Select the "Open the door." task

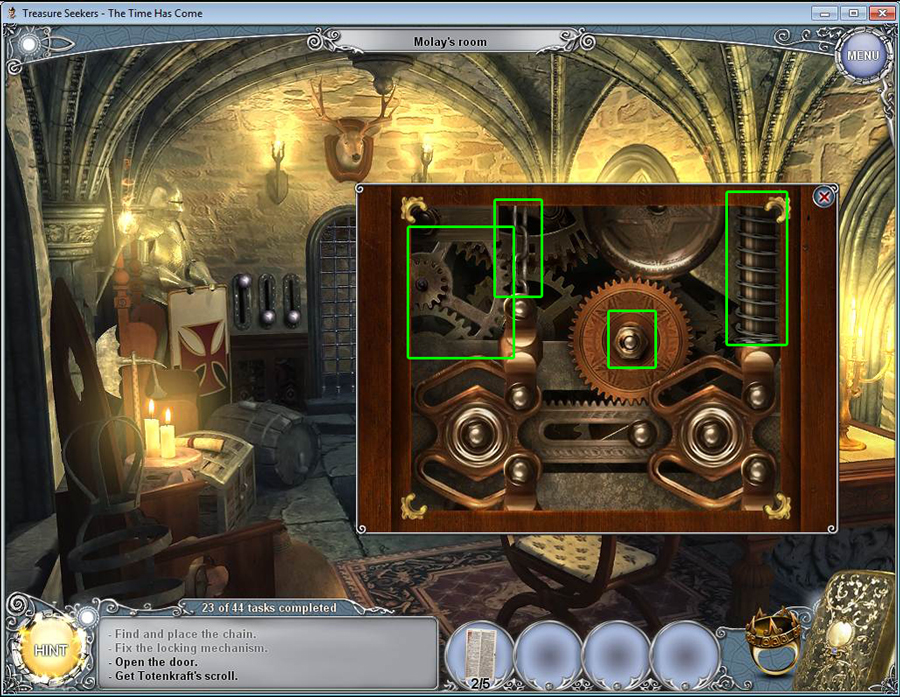click(155, 662)
